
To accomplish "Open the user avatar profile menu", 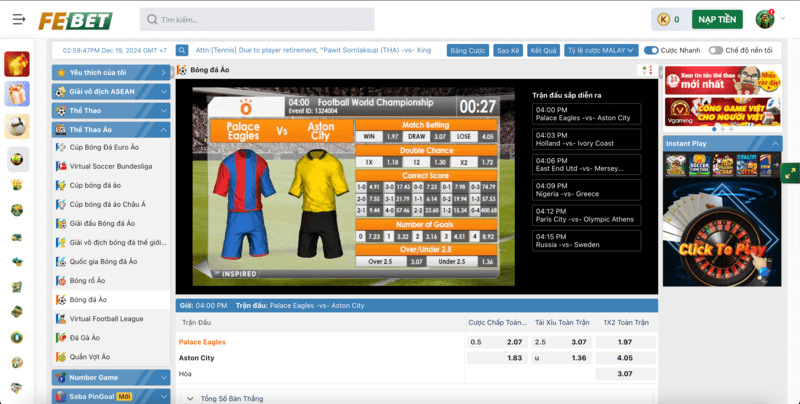I will (766, 19).
